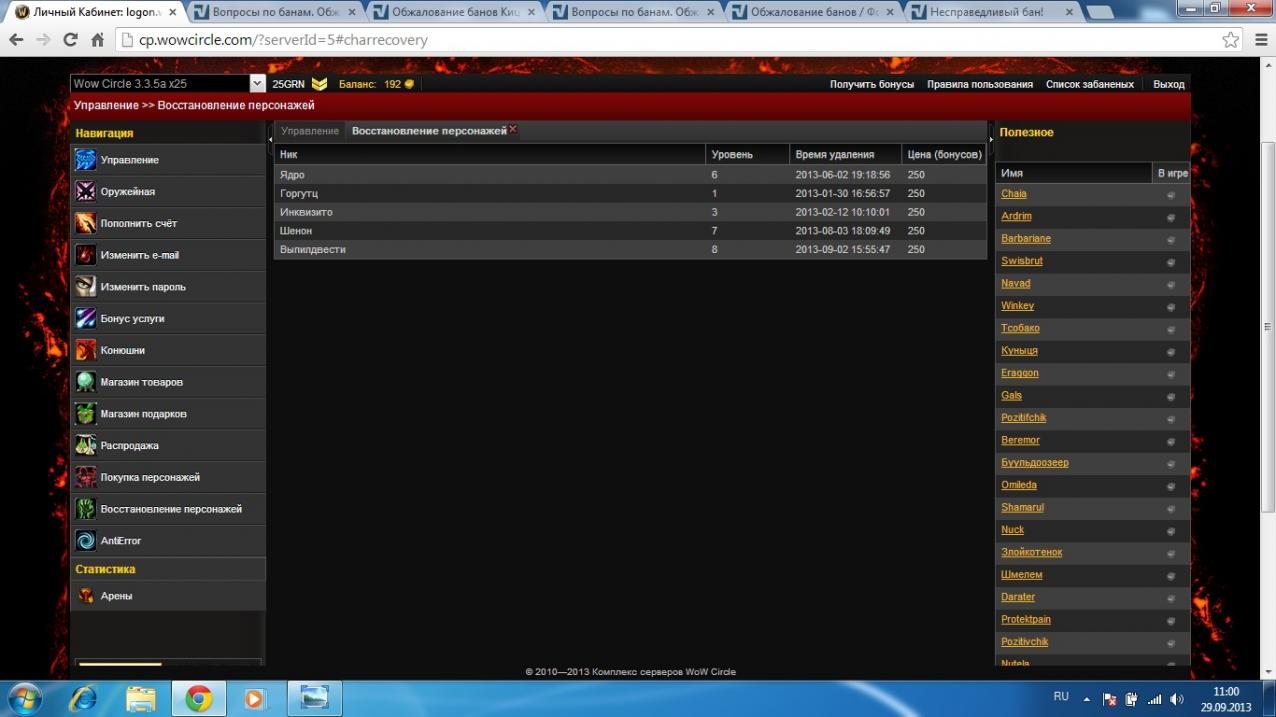
Task: Open the Магазин подарков icon
Action: [86, 414]
